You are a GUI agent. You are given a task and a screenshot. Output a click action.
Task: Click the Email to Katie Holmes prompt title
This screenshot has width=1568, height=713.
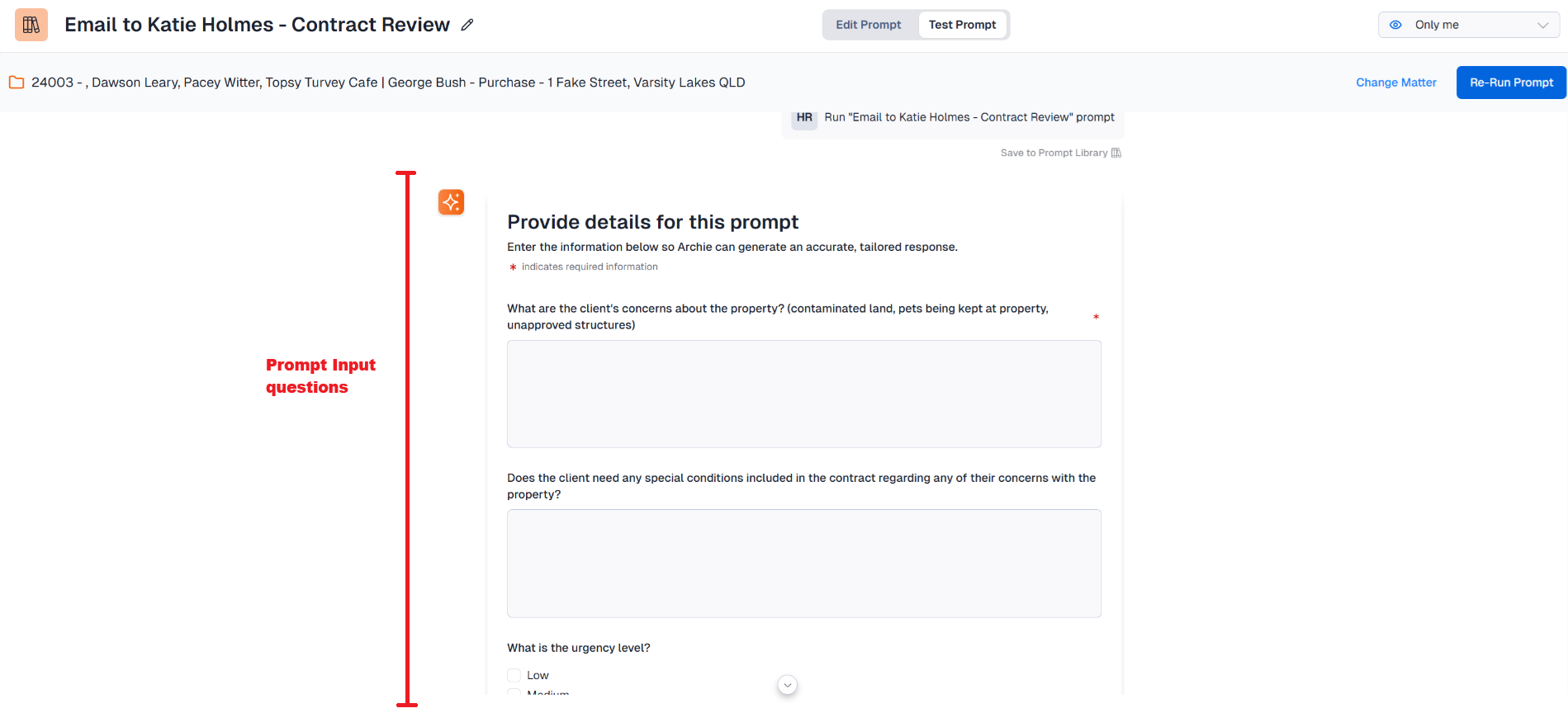click(x=257, y=25)
